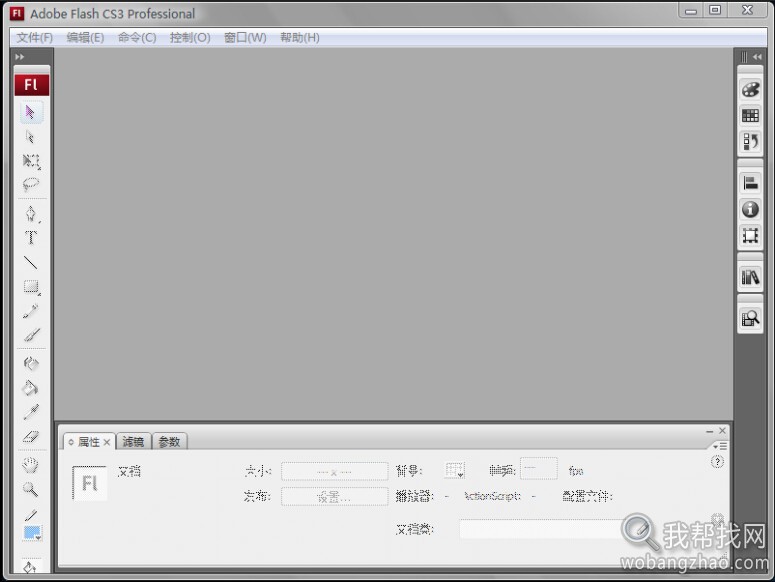Close the 属性 tab

coord(107,442)
